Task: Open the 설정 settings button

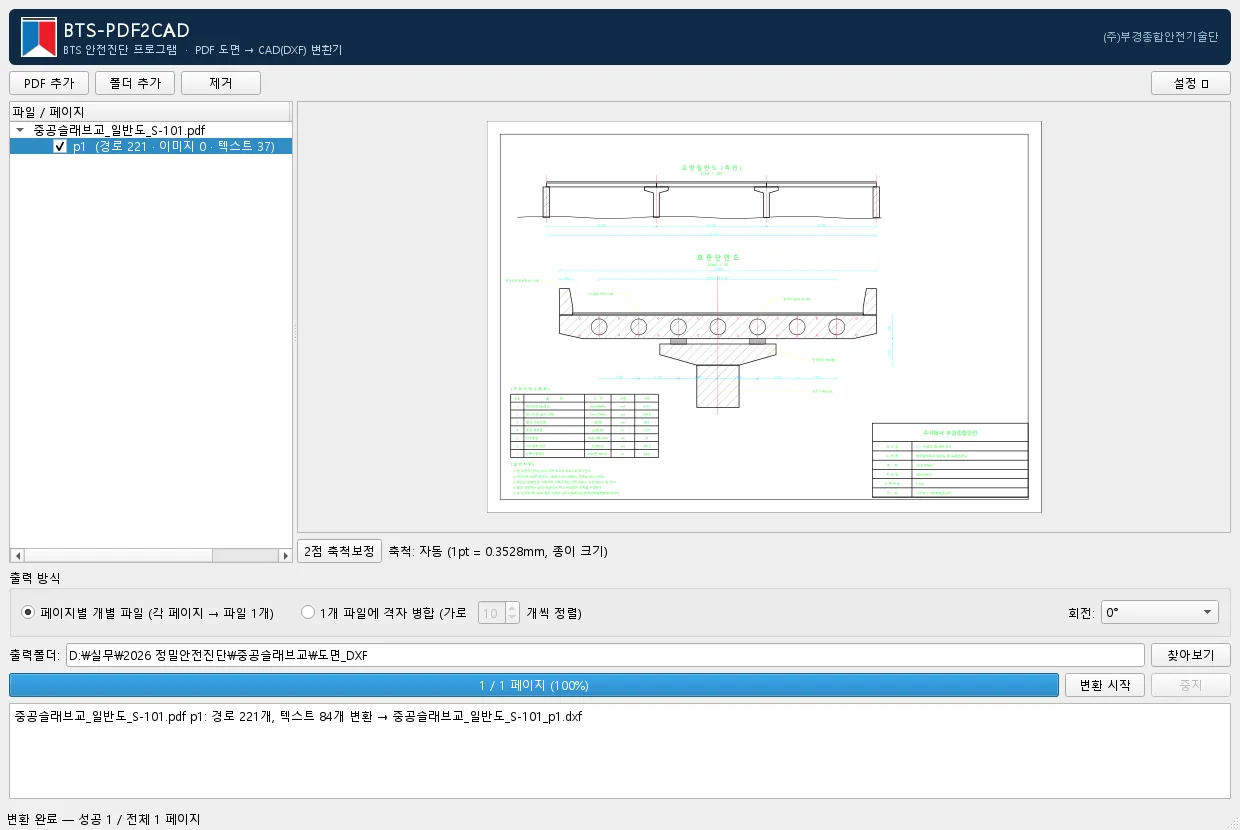Action: pyautogui.click(x=1191, y=83)
